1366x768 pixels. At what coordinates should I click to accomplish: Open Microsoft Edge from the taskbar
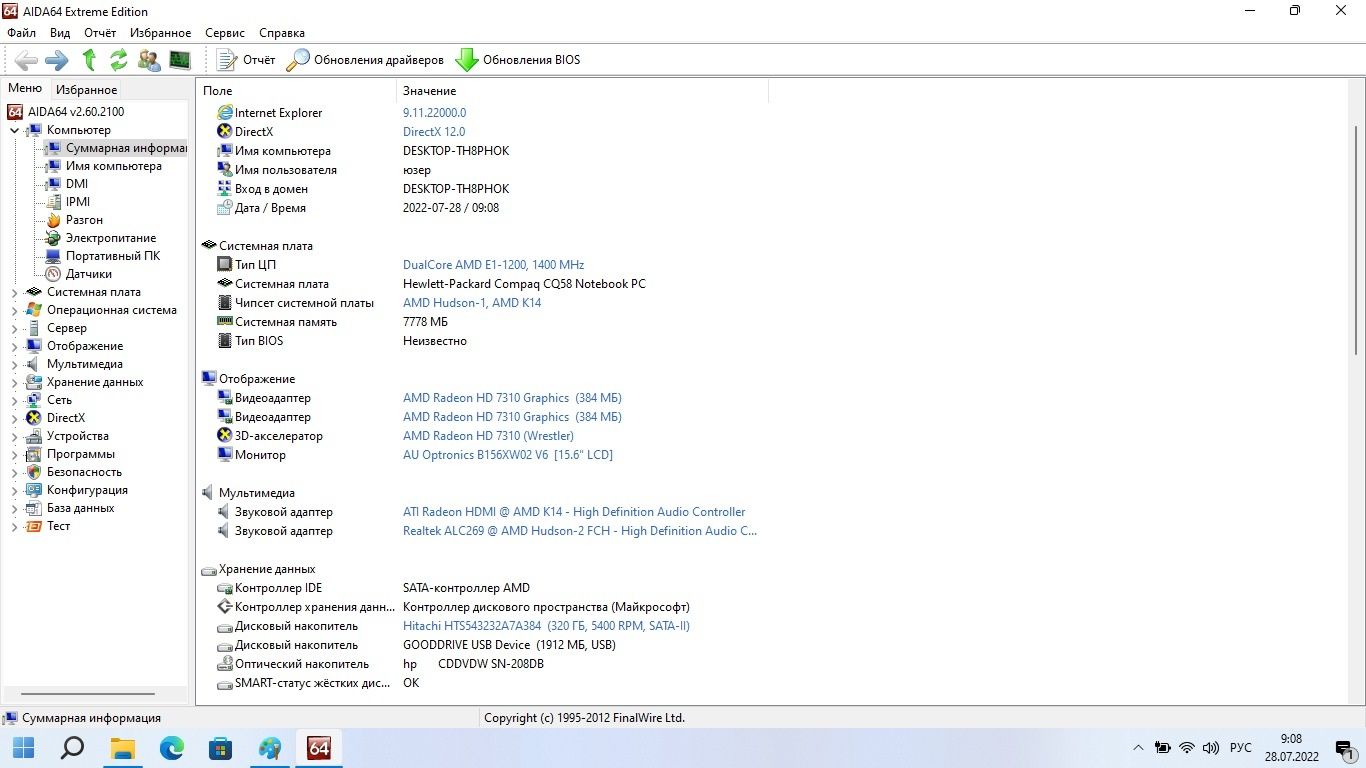(172, 748)
